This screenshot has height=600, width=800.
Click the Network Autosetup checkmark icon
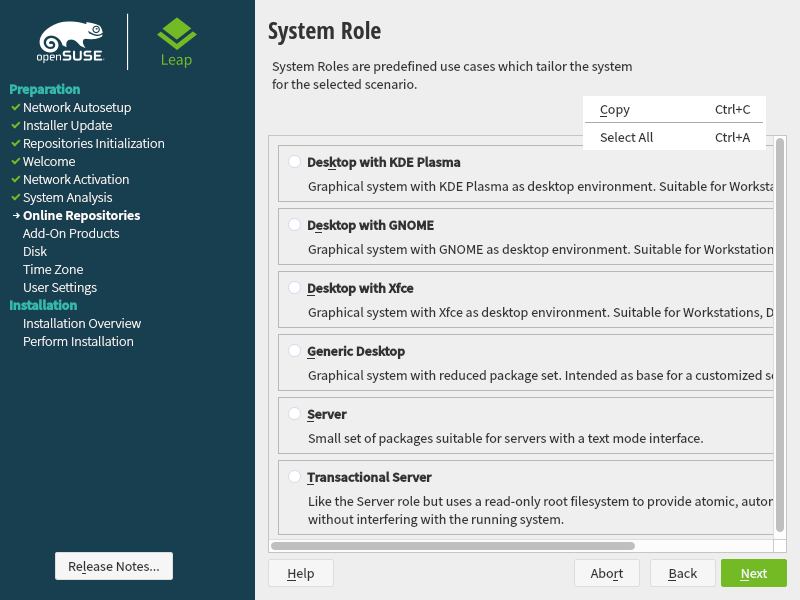tap(15, 107)
